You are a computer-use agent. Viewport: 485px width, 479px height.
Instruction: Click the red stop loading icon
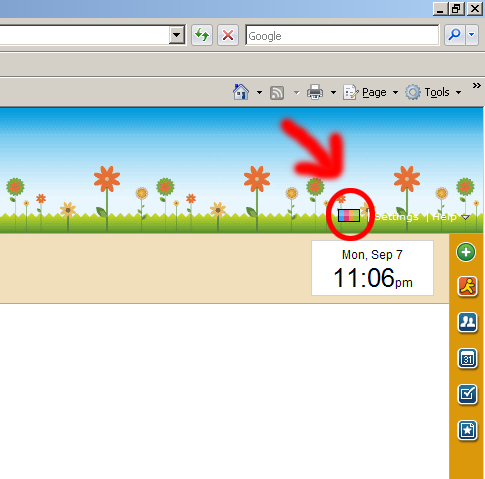pos(228,35)
